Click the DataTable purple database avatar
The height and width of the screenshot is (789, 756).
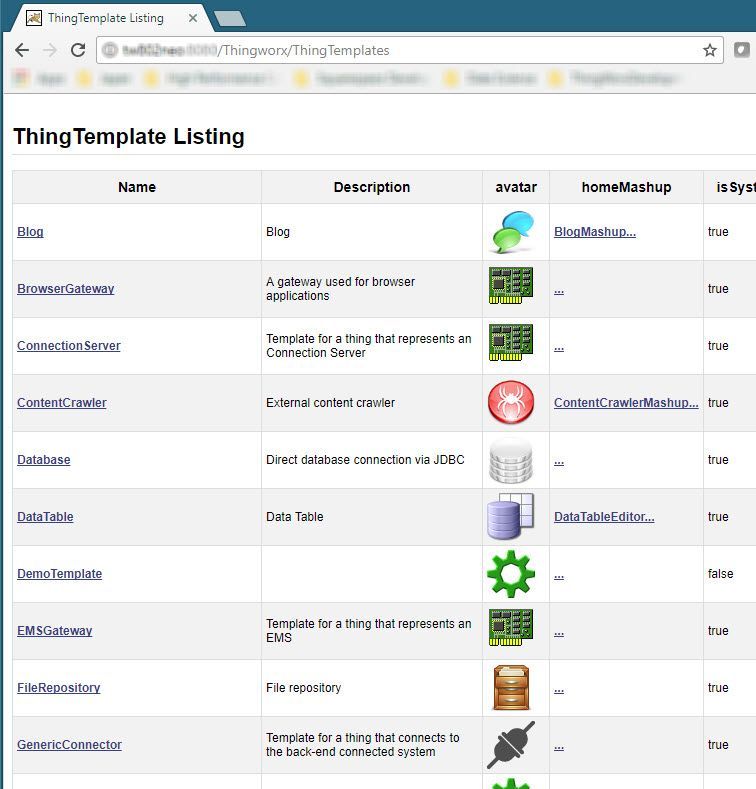[x=510, y=516]
